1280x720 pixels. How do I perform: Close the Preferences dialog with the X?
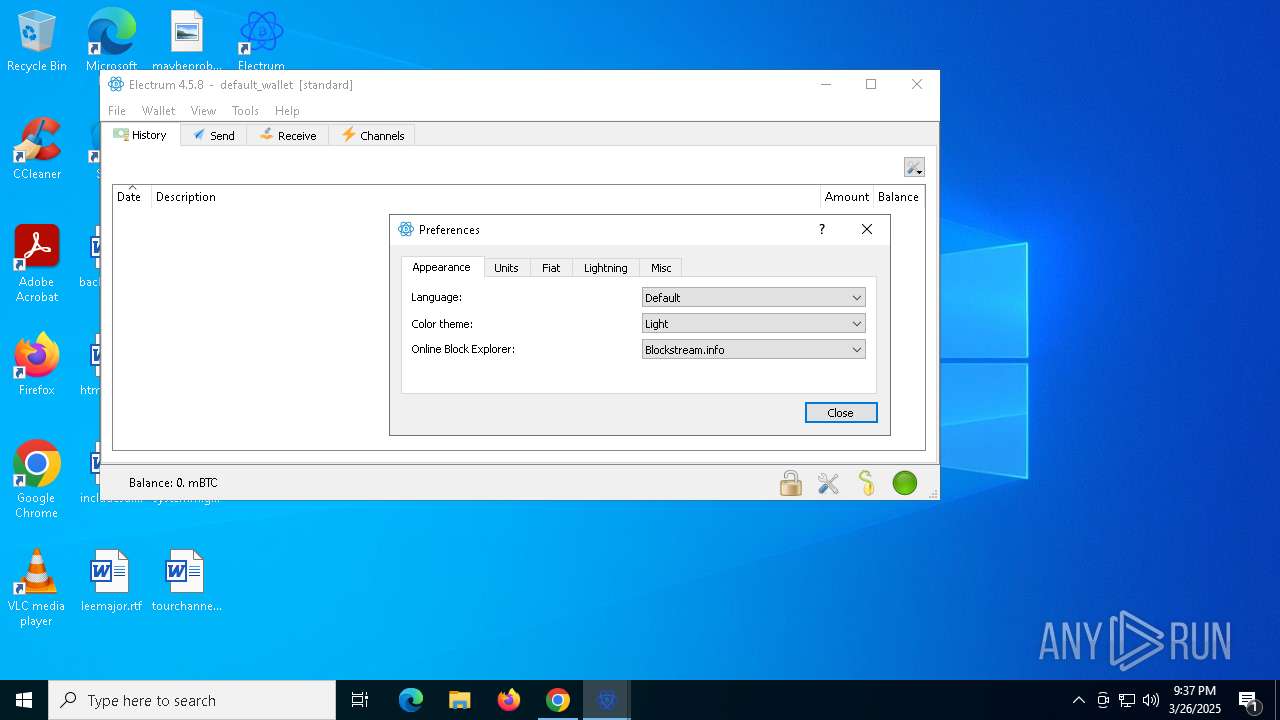click(867, 229)
